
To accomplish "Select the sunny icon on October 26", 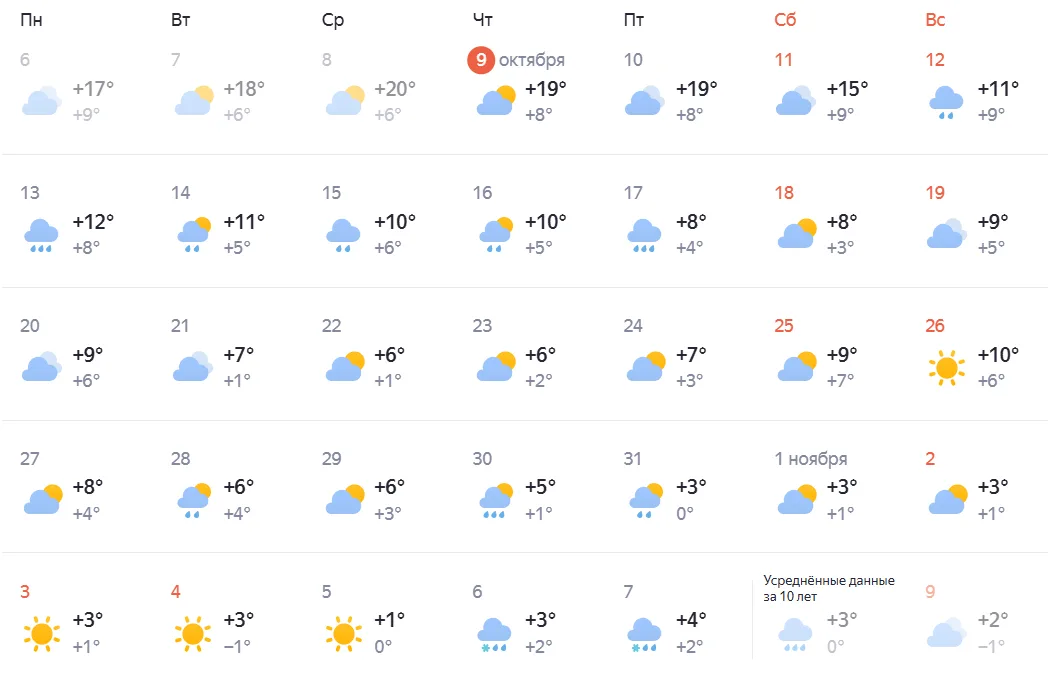I will 946,368.
